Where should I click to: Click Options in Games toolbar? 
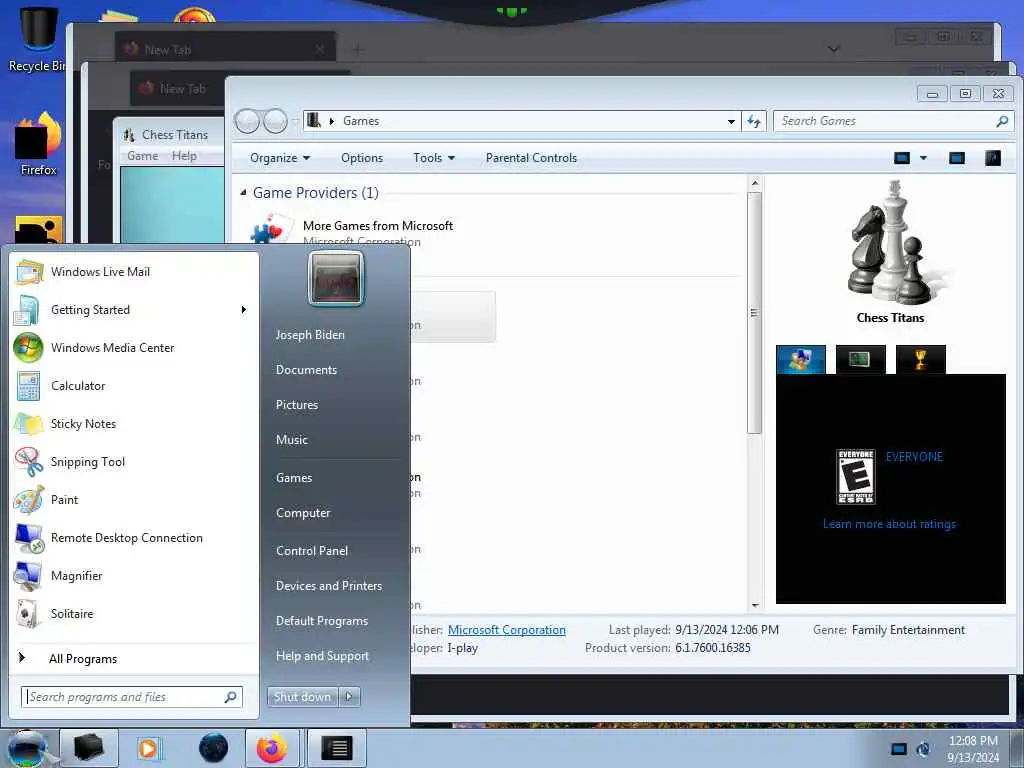tap(362, 158)
